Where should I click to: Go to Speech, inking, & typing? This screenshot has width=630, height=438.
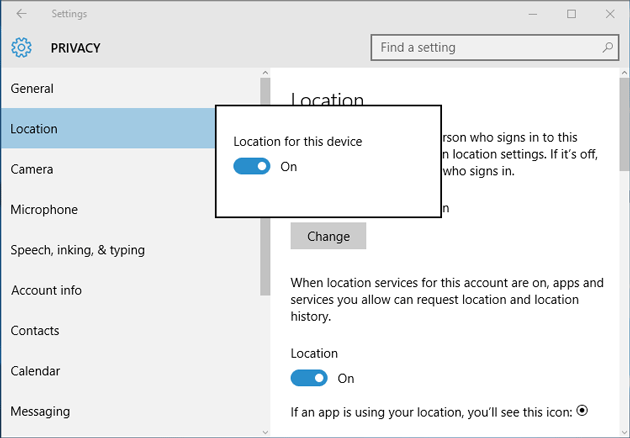coord(78,250)
